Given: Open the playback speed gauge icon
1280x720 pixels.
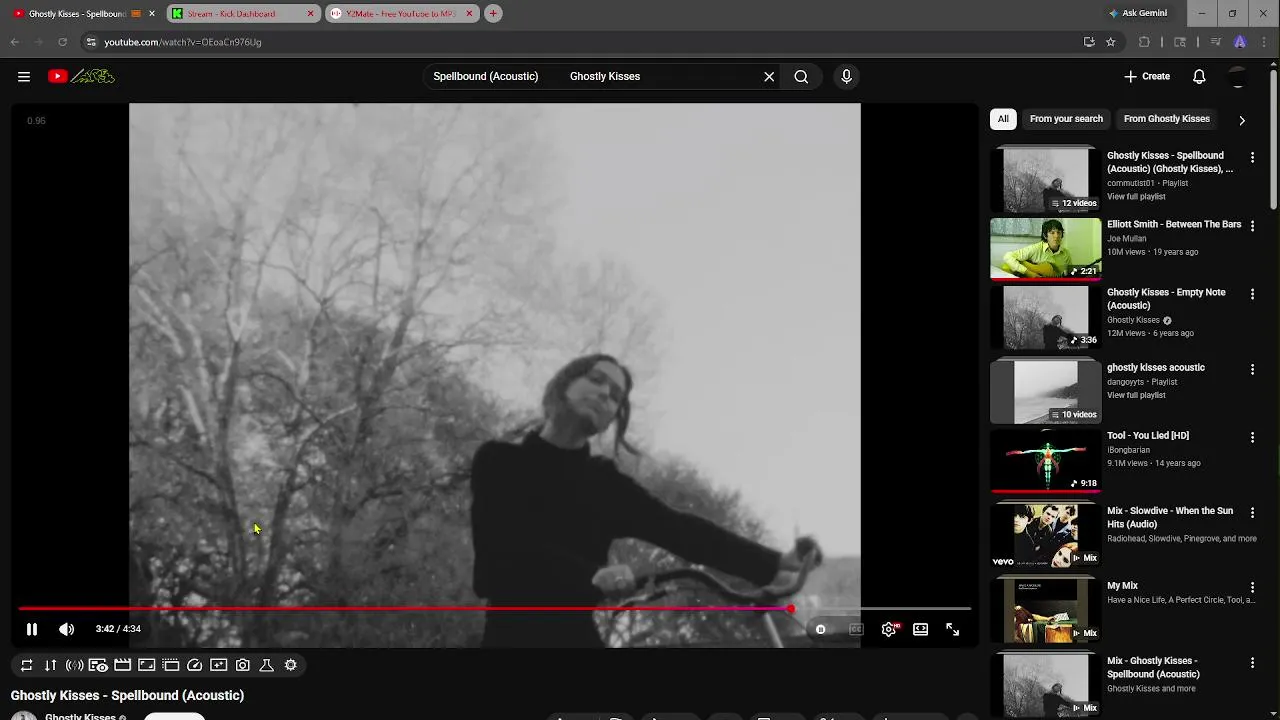Looking at the screenshot, I should (195, 665).
